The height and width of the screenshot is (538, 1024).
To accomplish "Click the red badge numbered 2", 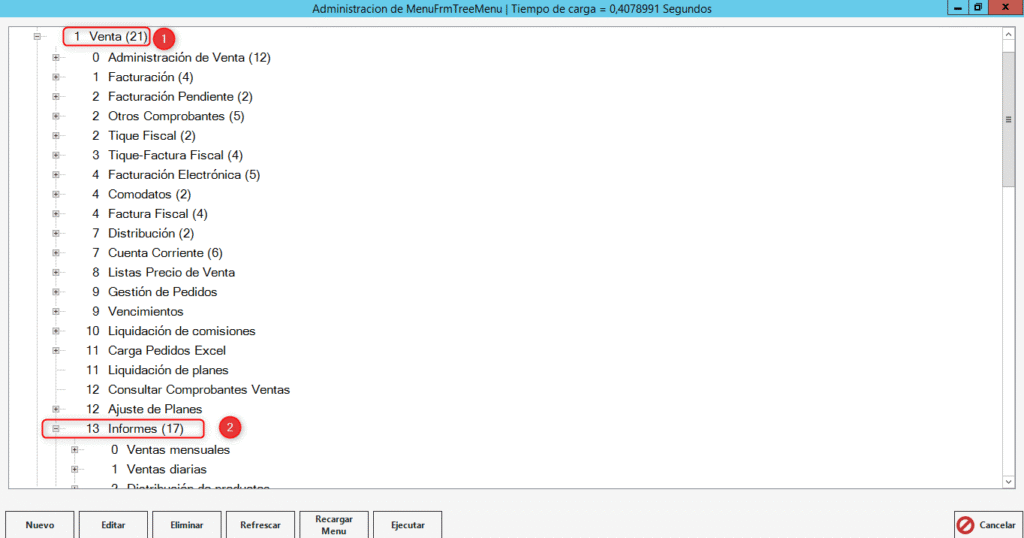I will [x=230, y=428].
